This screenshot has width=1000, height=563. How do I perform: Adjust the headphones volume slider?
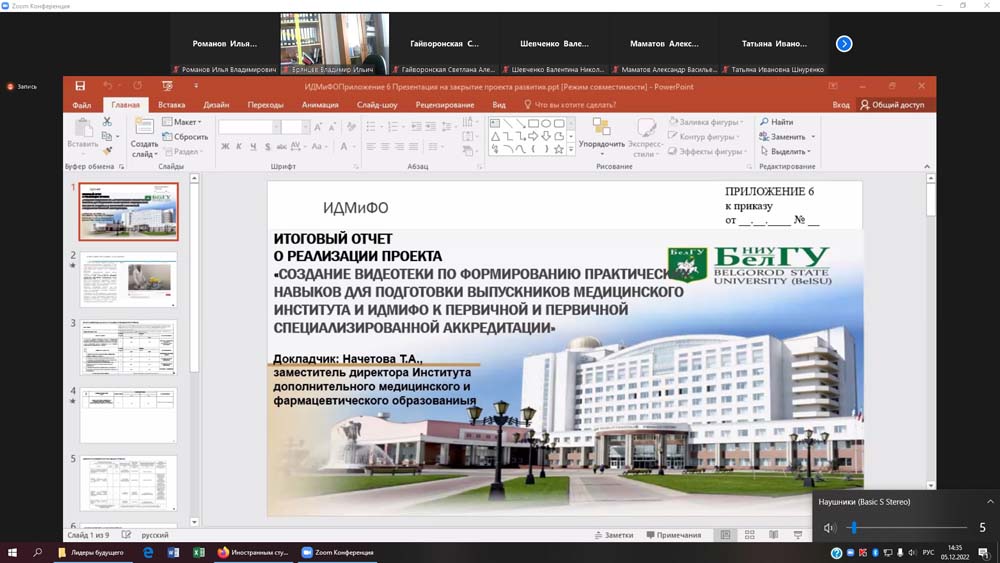(854, 528)
